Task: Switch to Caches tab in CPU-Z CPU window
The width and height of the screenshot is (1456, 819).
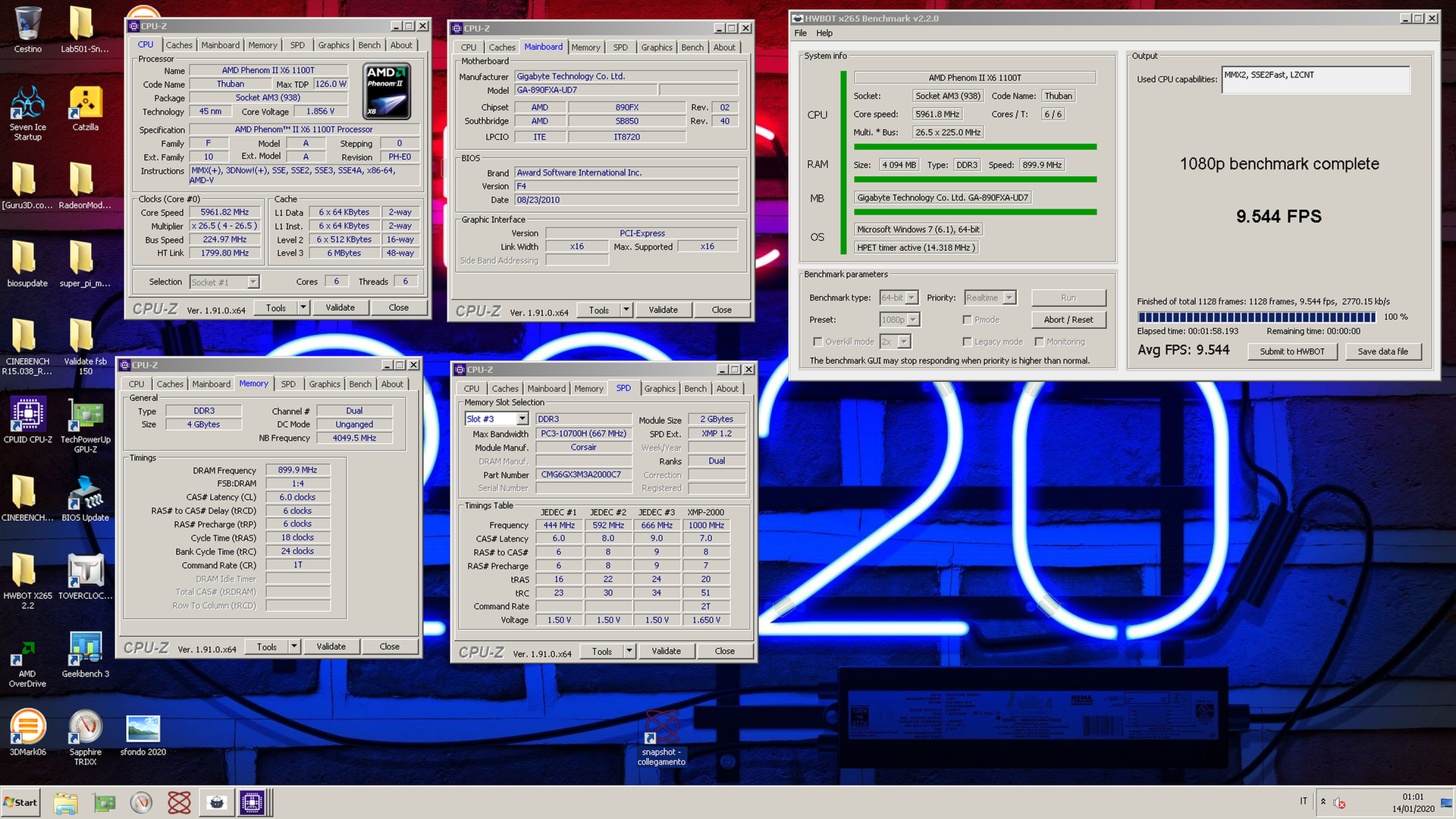Action: (x=179, y=45)
